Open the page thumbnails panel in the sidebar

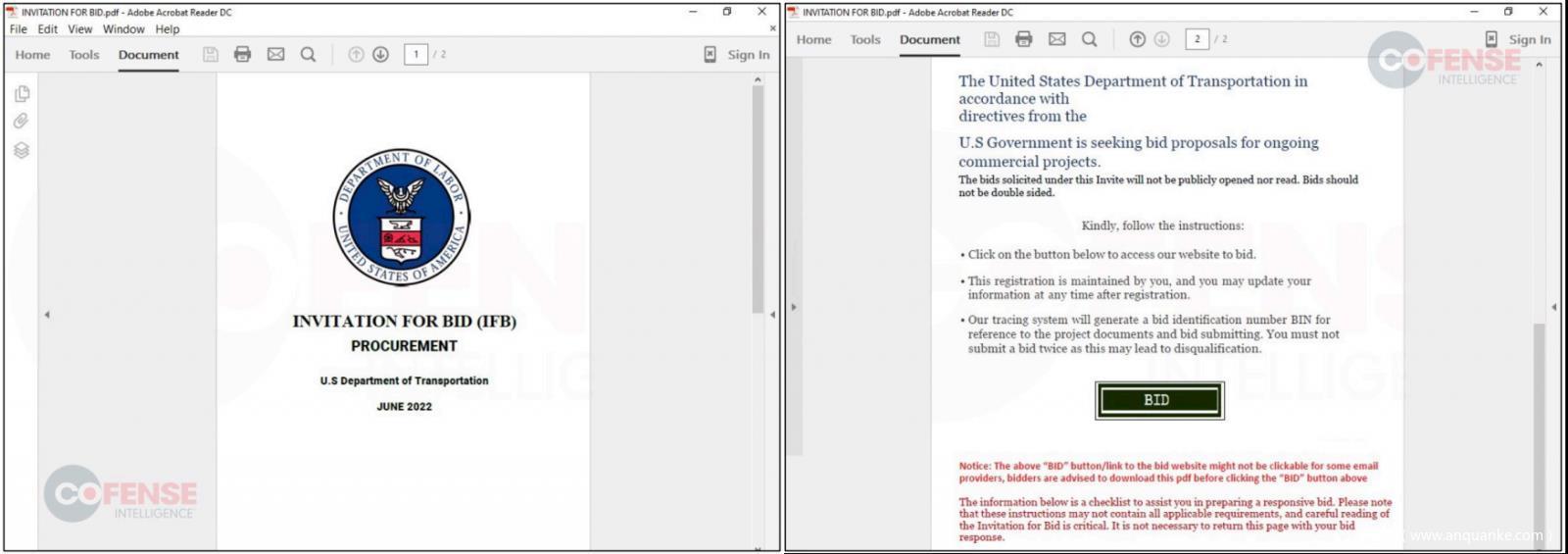(22, 94)
